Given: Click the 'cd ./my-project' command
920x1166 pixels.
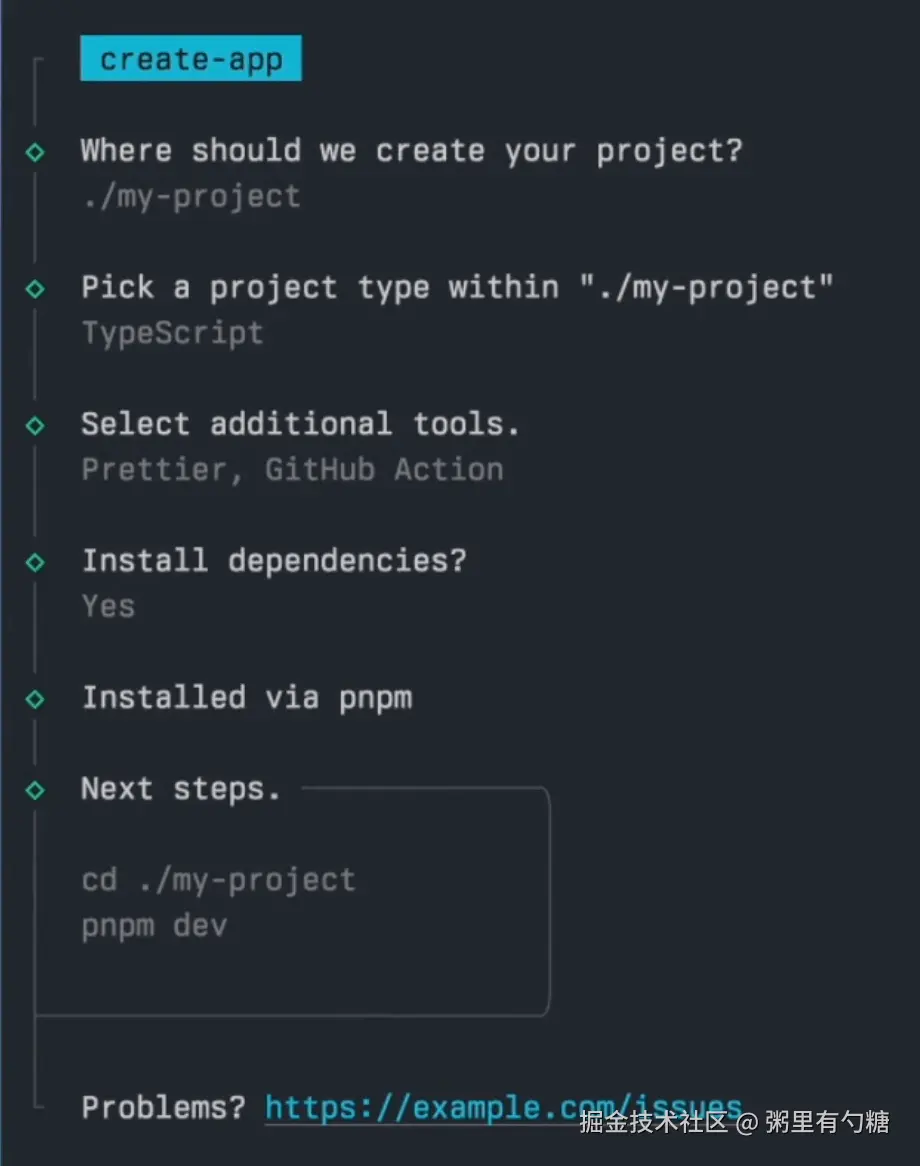Looking at the screenshot, I should [x=218, y=880].
